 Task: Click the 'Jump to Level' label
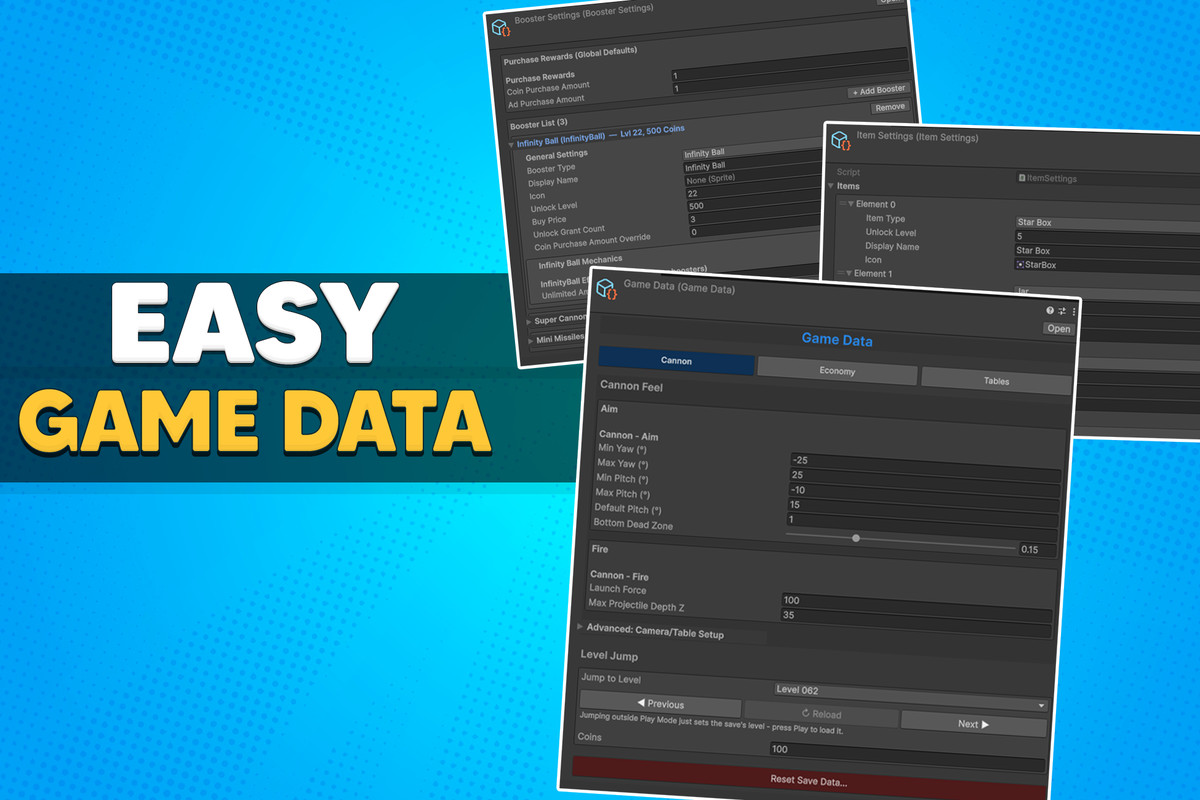[x=611, y=679]
